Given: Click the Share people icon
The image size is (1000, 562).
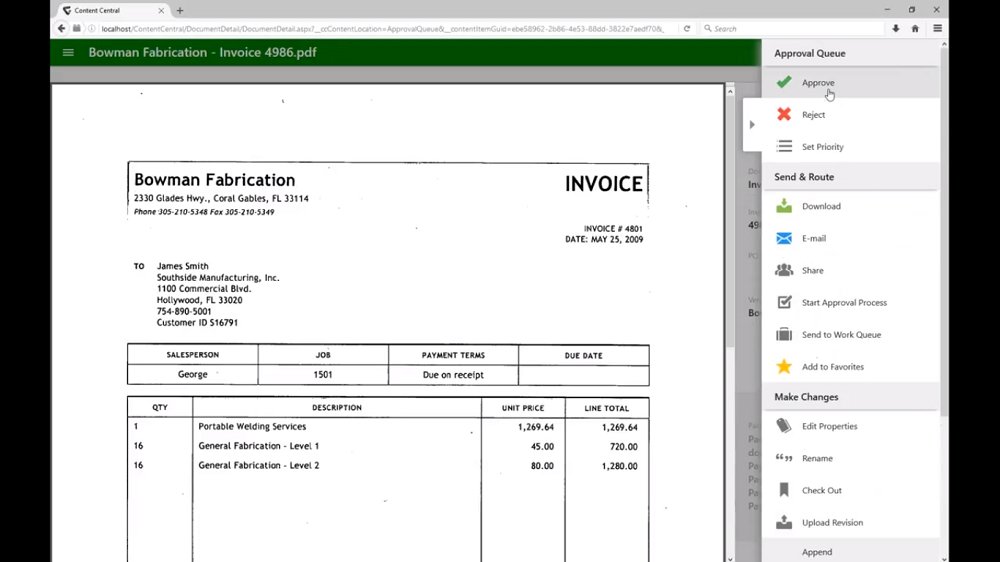Looking at the screenshot, I should coord(784,270).
